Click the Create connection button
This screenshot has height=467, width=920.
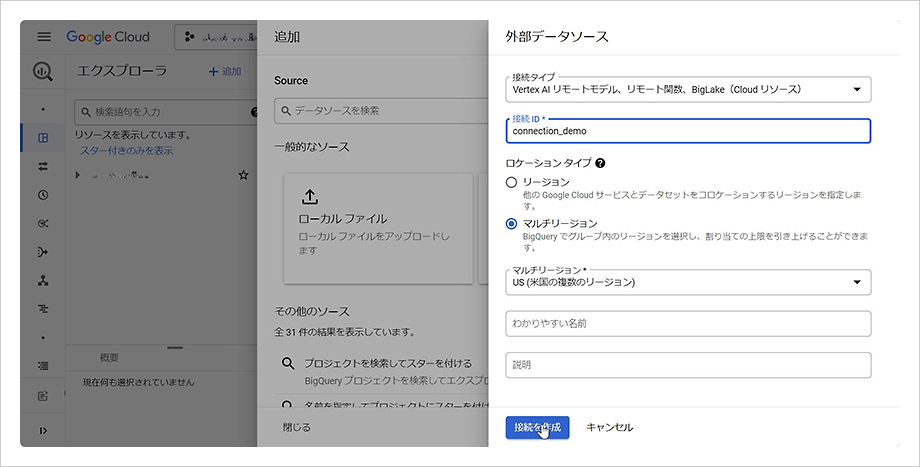(x=537, y=427)
